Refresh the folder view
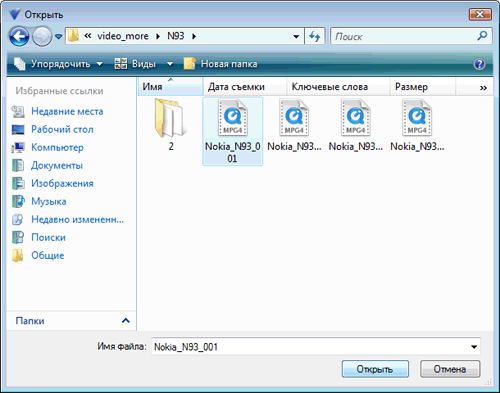Screen dimensions: 500x393 coord(315,36)
